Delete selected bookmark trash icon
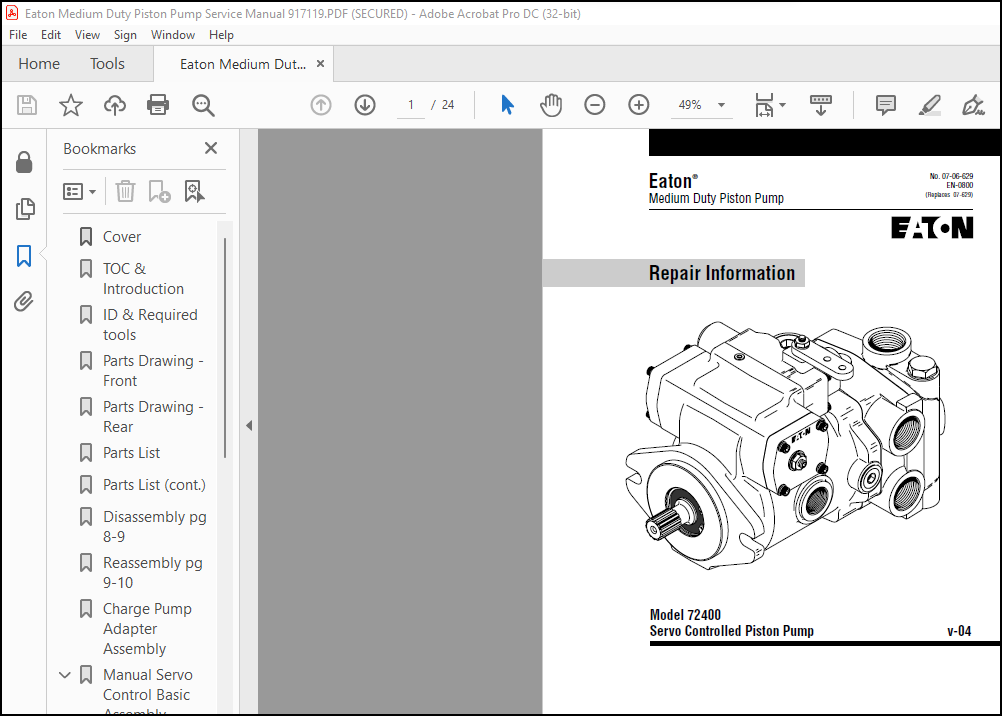 pos(125,191)
